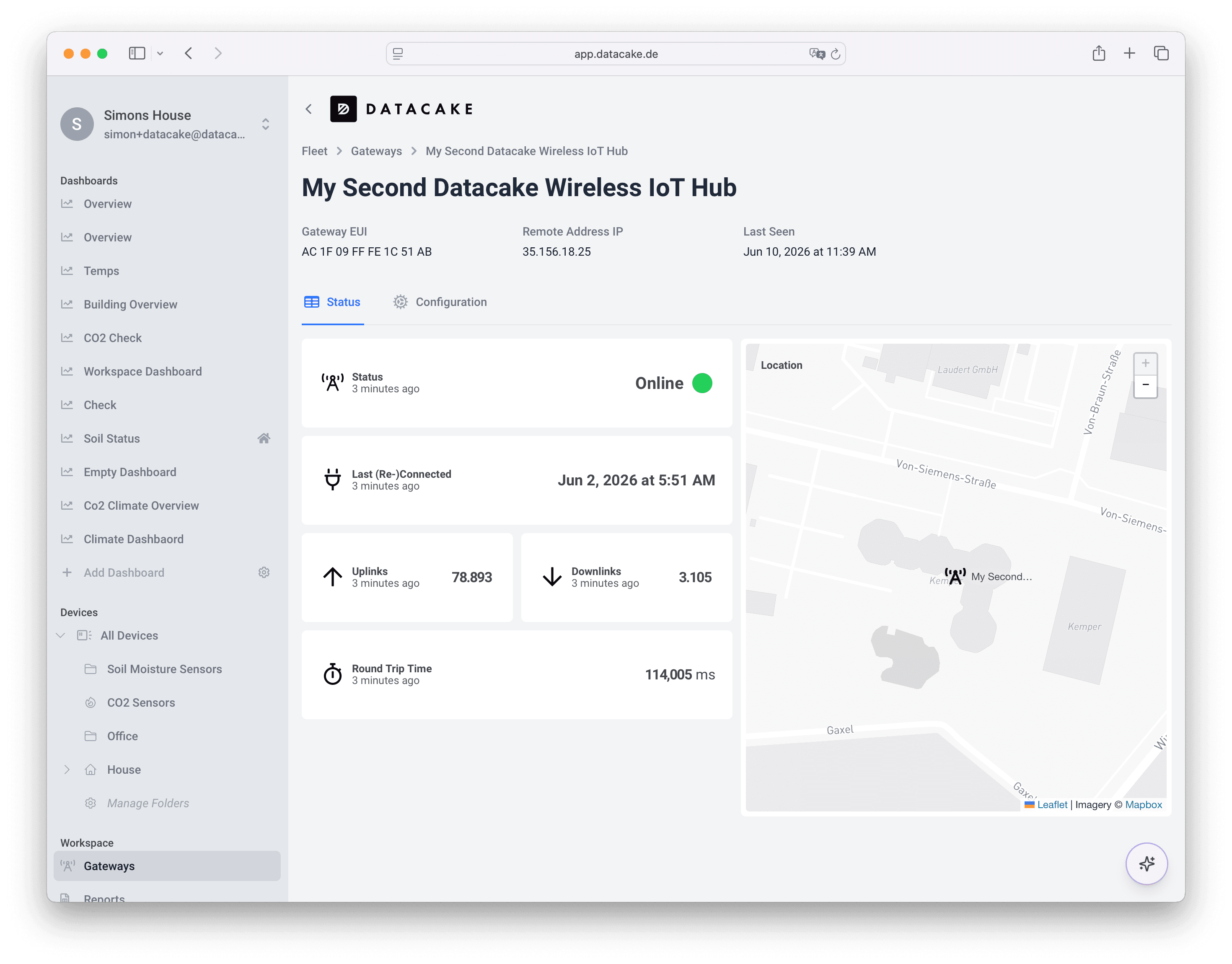Open the Check dashboard
Viewport: 1232px width, 964px height.
[x=100, y=405]
